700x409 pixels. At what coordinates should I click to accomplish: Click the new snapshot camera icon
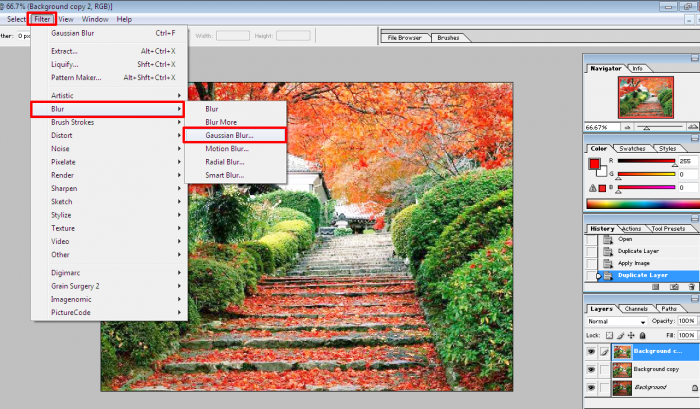(x=674, y=287)
